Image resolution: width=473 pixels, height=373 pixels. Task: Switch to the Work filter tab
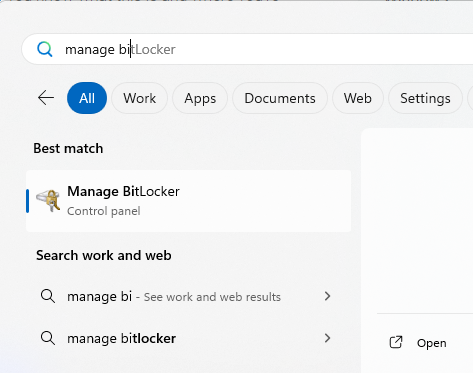139,98
